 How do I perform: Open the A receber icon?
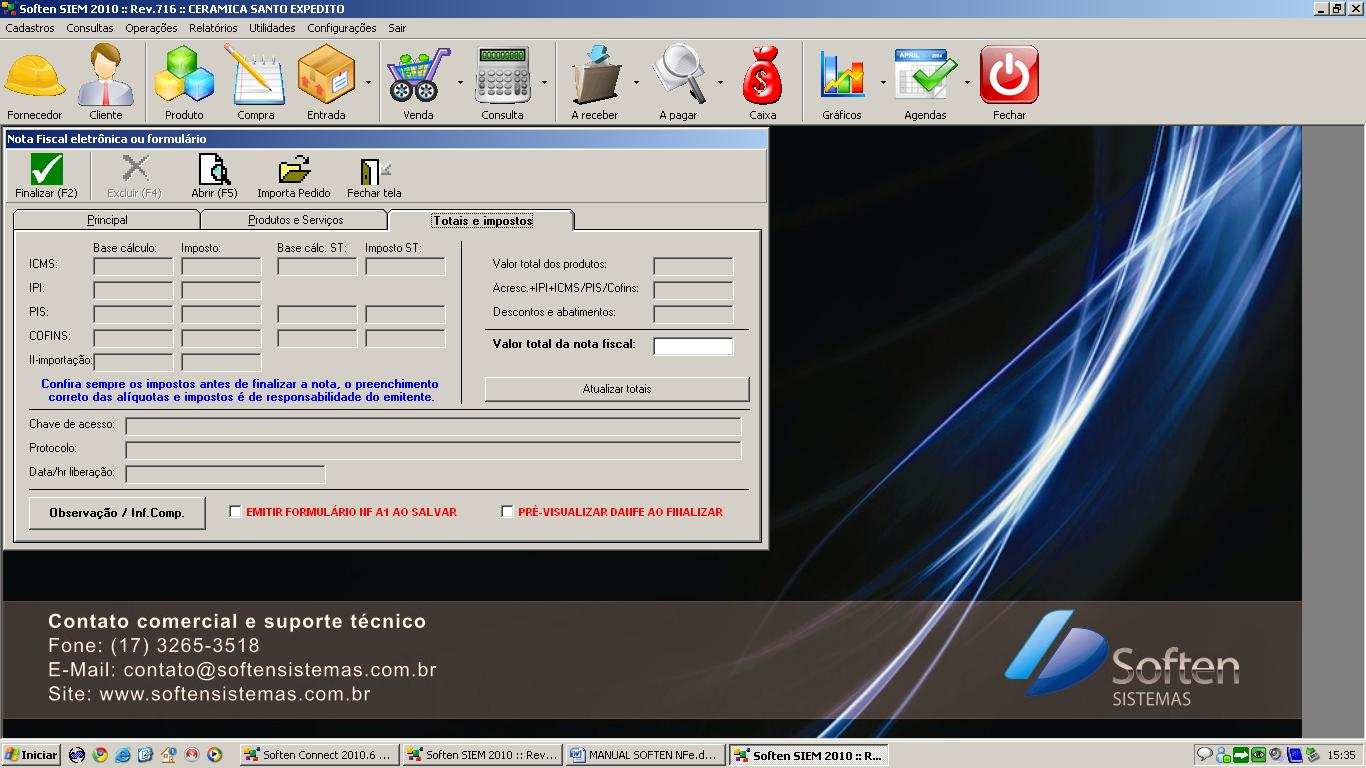[594, 76]
